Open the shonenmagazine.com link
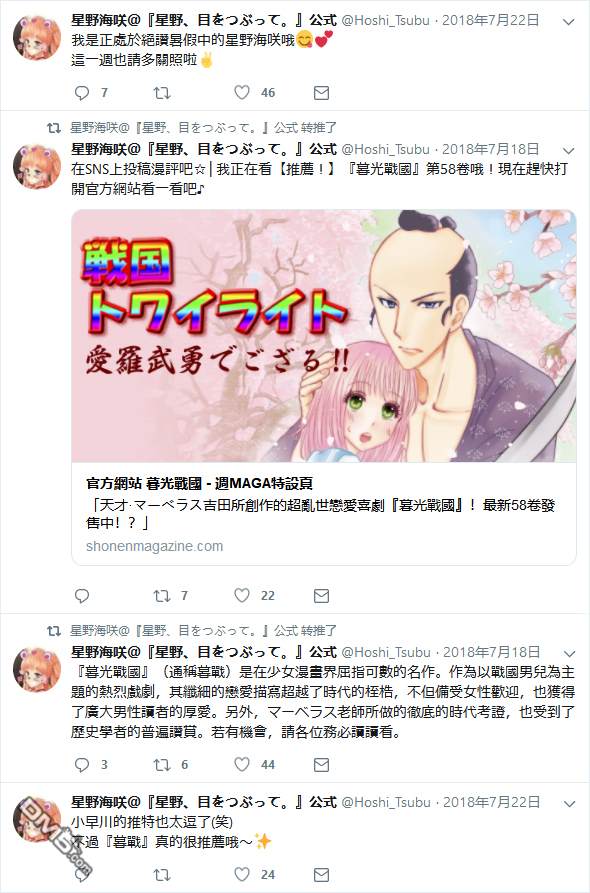Viewport: 590px width, 893px height. tap(154, 546)
